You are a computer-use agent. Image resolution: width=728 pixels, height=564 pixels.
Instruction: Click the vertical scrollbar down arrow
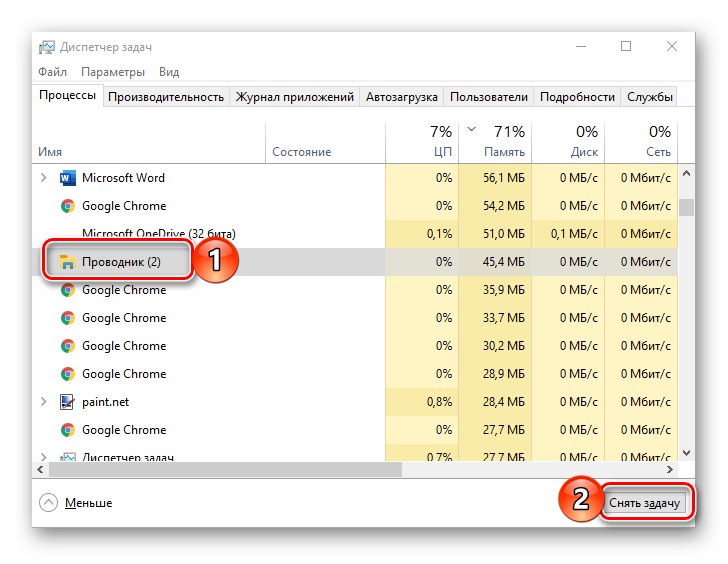pos(686,453)
